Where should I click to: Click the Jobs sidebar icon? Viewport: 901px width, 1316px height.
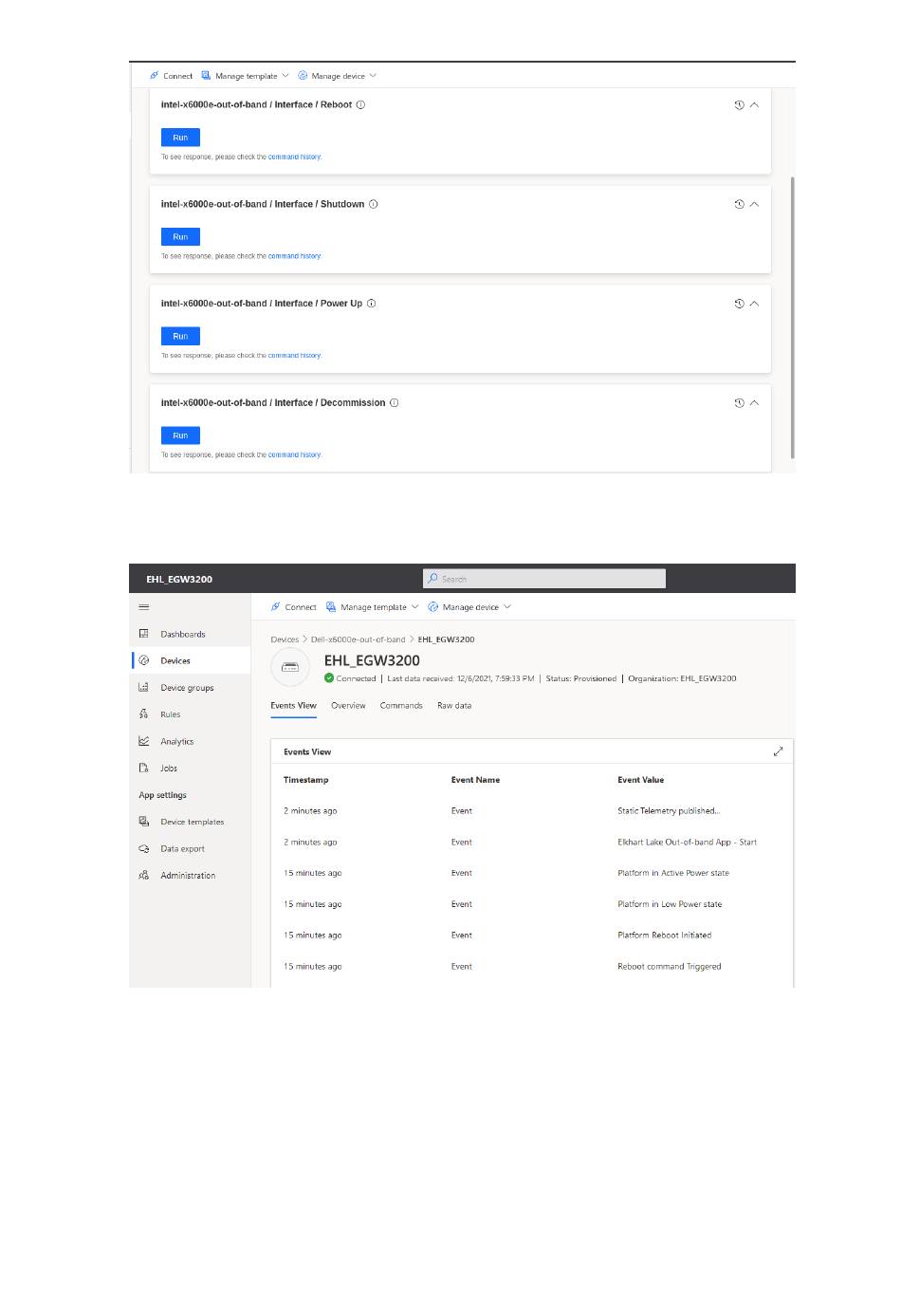pyautogui.click(x=144, y=768)
